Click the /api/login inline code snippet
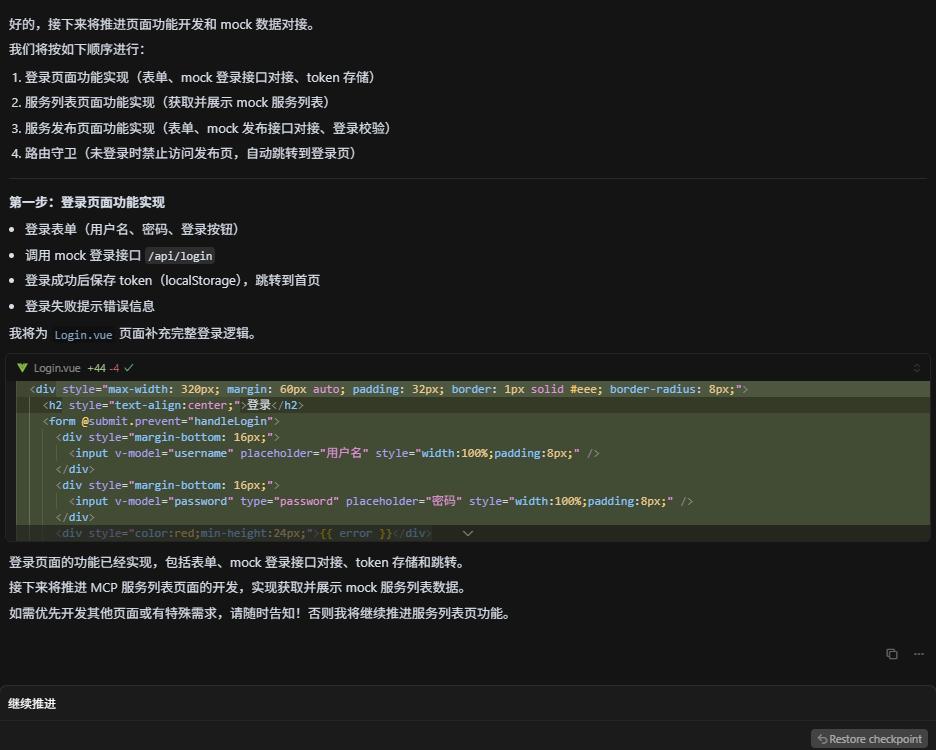 (180, 256)
